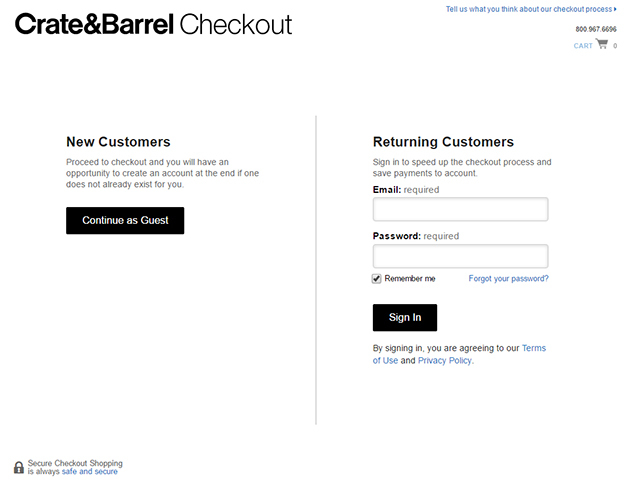640x484 pixels.
Task: Click the Remember me label text
Action: tap(410, 278)
